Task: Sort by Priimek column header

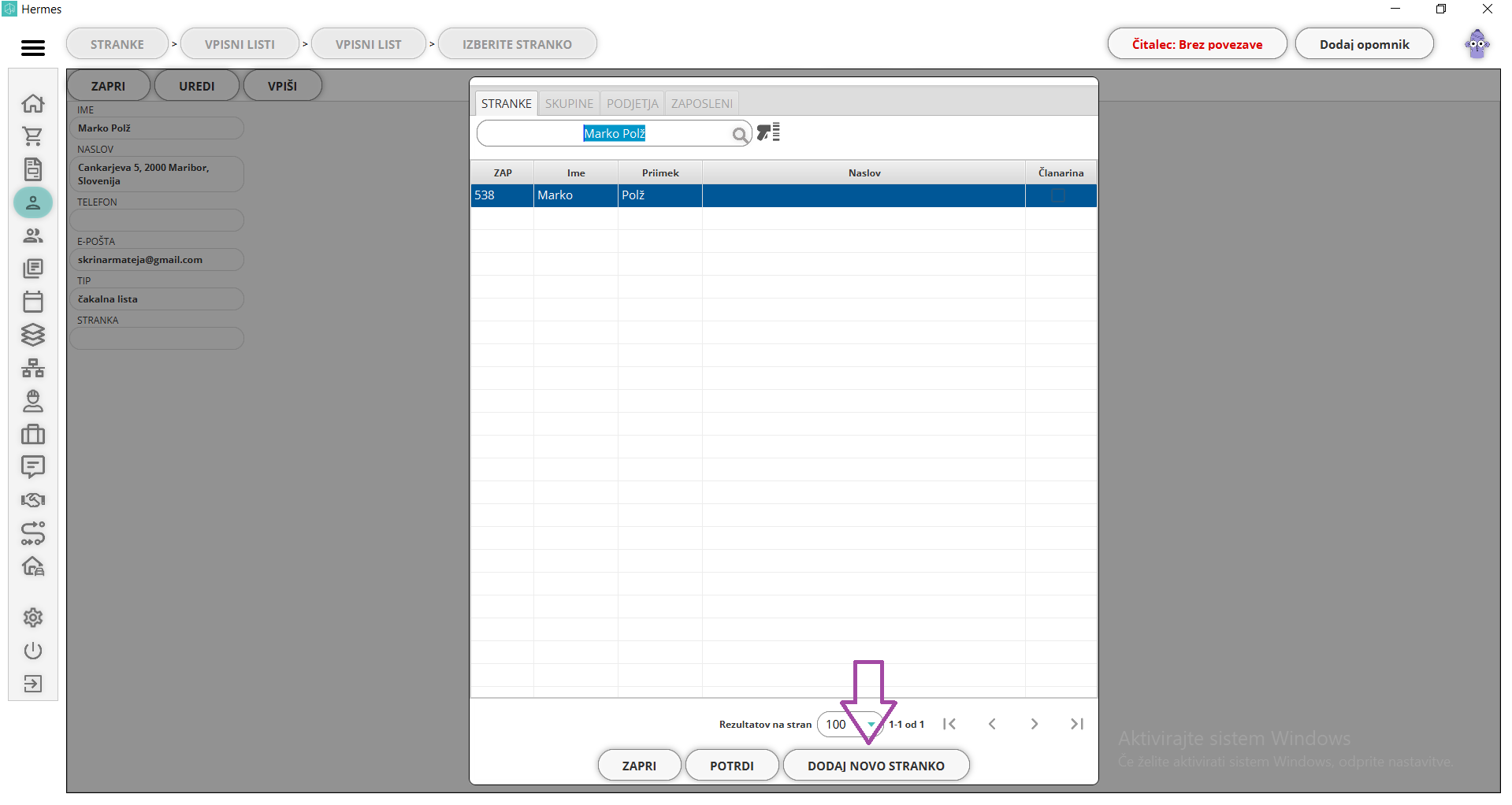Action: click(660, 172)
